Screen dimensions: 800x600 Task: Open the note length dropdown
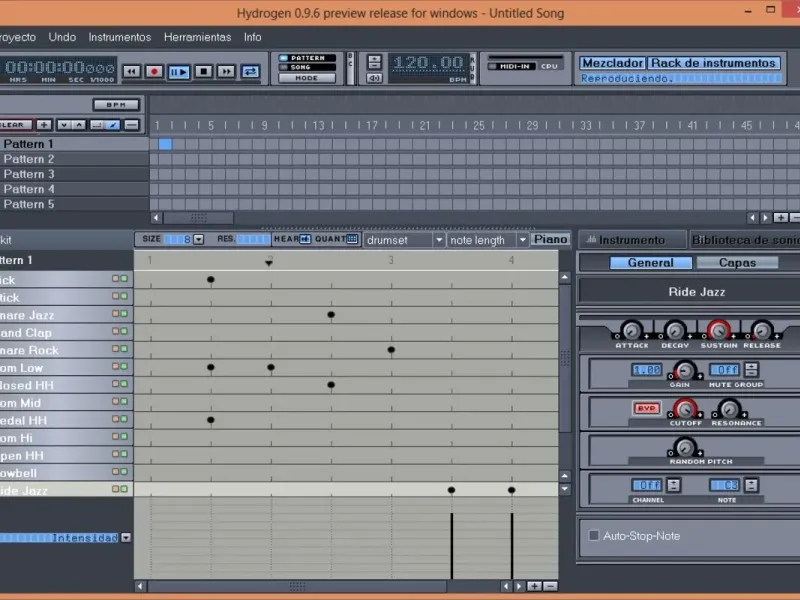tap(487, 240)
